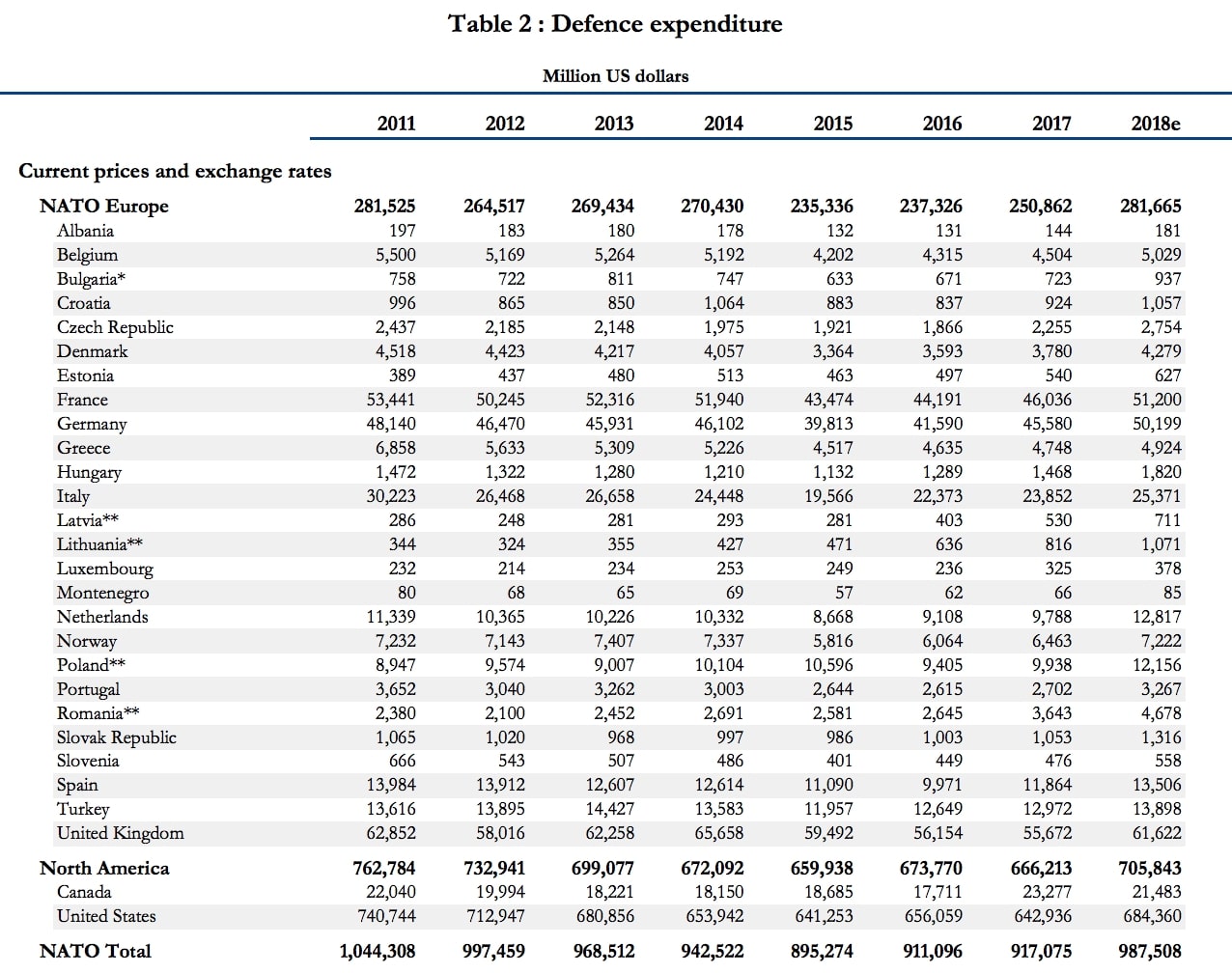Screen dimensions: 1232x973
Task: Select the Estonia row label
Action: 85,375
